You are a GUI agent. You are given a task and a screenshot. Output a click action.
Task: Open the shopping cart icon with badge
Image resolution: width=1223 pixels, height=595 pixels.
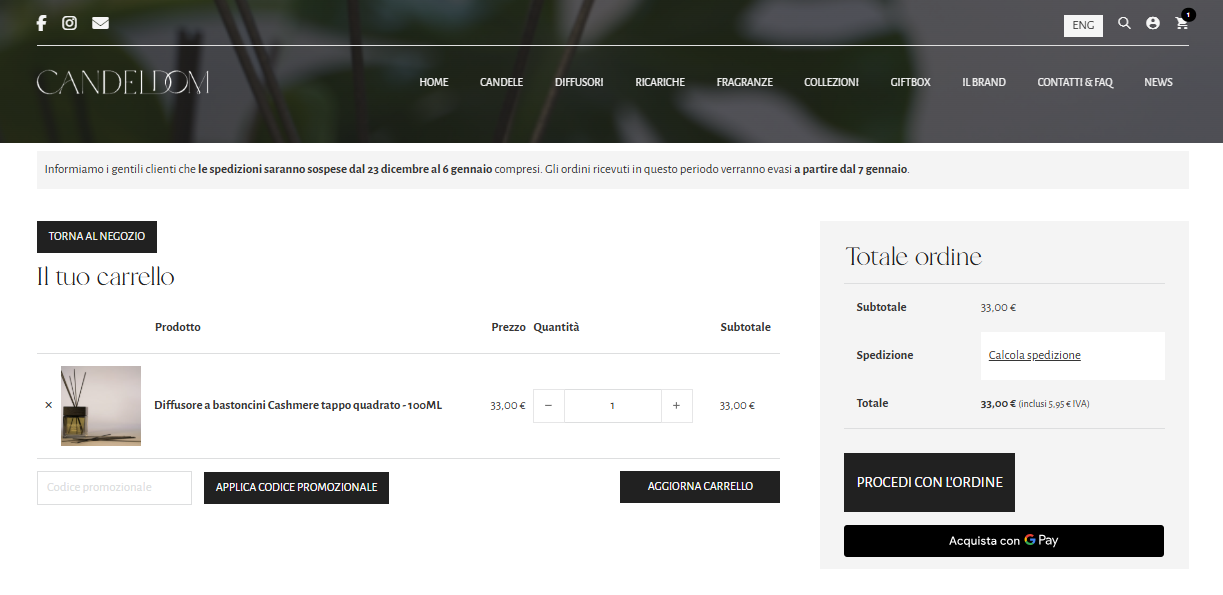[x=1182, y=22]
